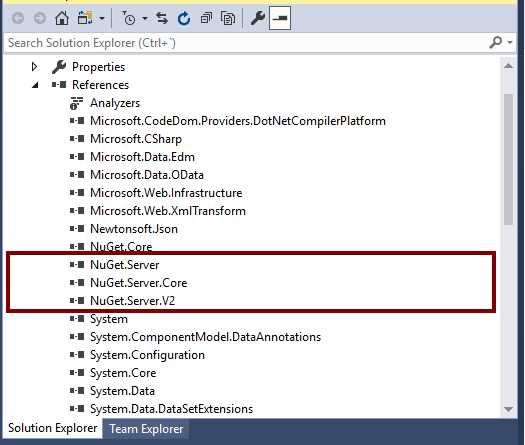The image size is (525, 445).
Task: Select NuGet.Core reference
Action: [121, 247]
